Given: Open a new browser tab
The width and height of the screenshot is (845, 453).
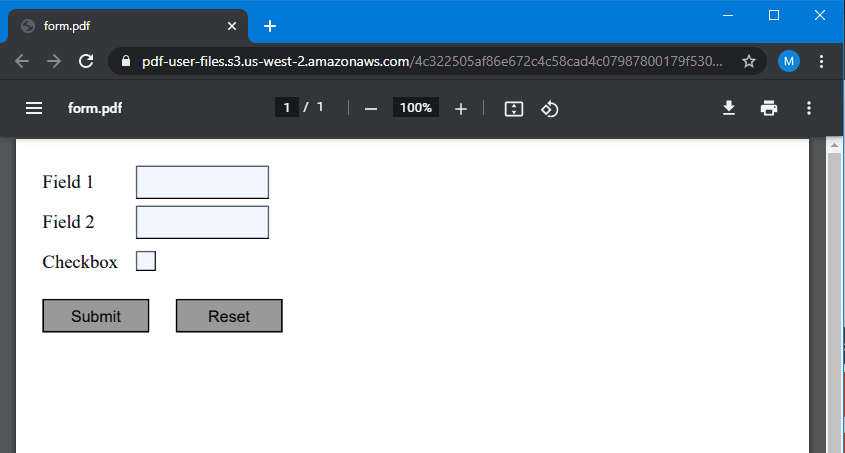Looking at the screenshot, I should tap(269, 26).
